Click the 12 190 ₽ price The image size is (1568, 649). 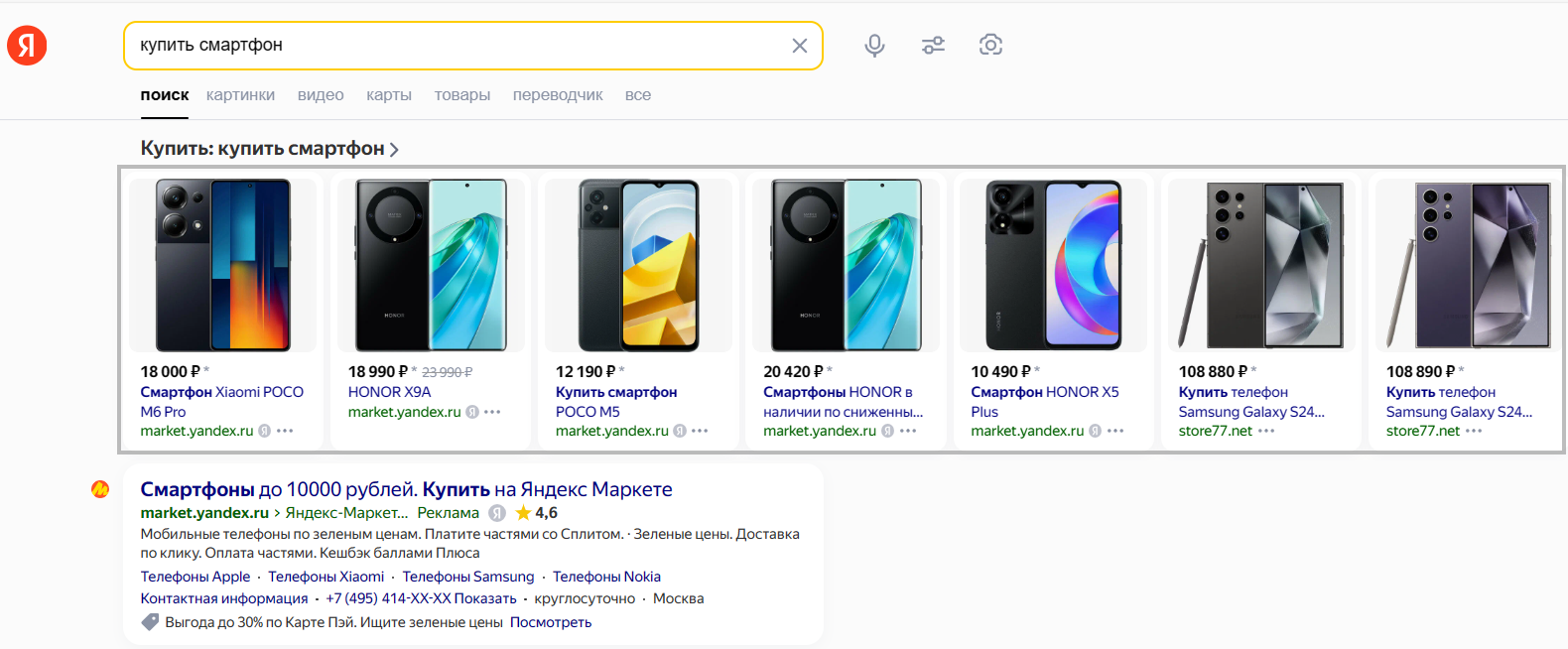(586, 371)
